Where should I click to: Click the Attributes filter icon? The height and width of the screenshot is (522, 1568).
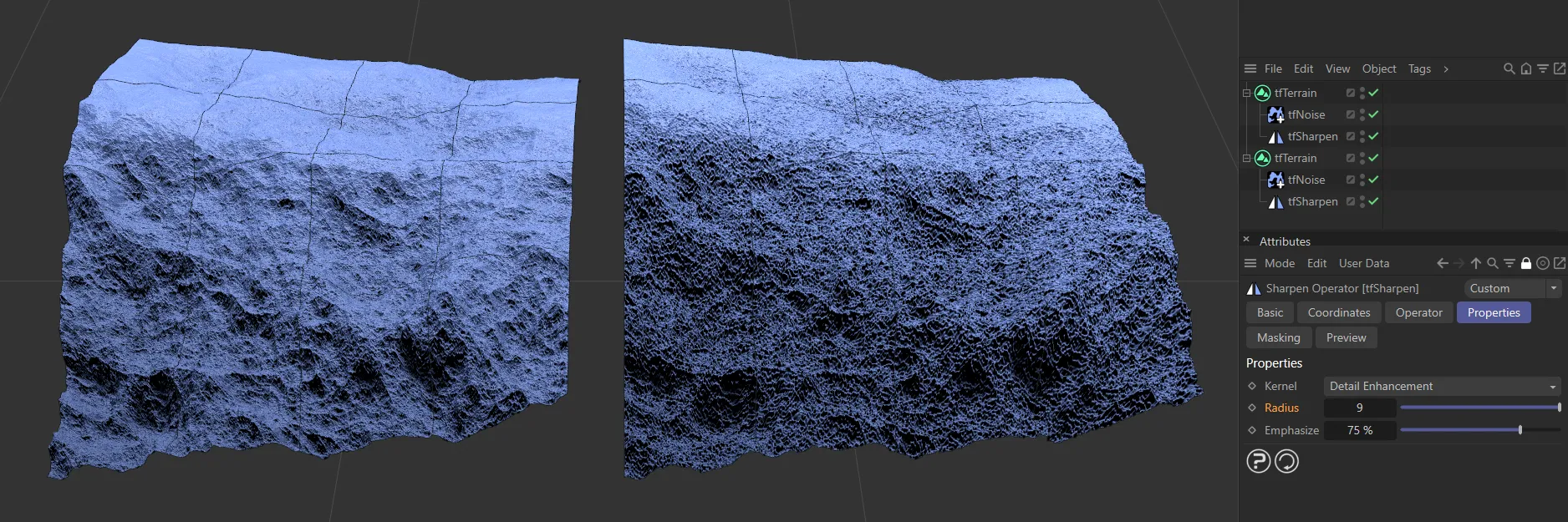(x=1509, y=263)
